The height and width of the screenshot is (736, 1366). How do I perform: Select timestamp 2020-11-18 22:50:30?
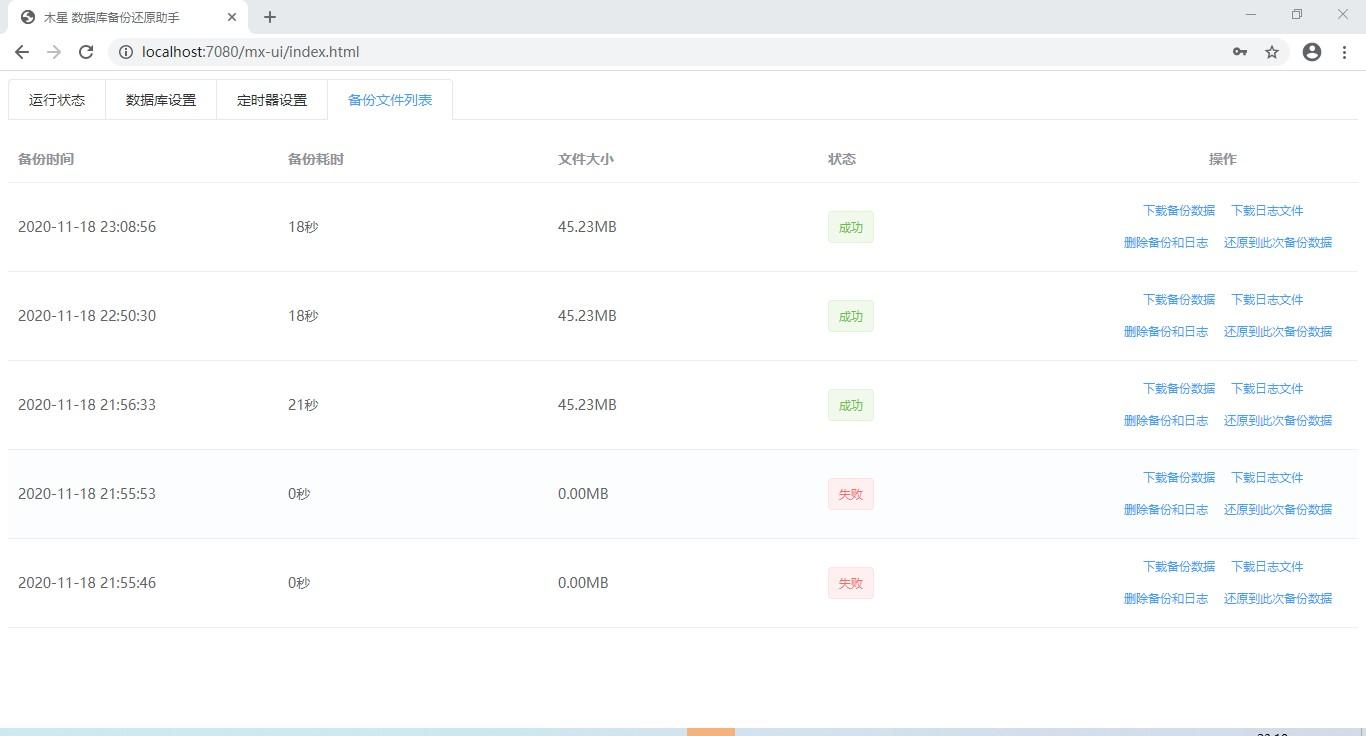tap(87, 316)
